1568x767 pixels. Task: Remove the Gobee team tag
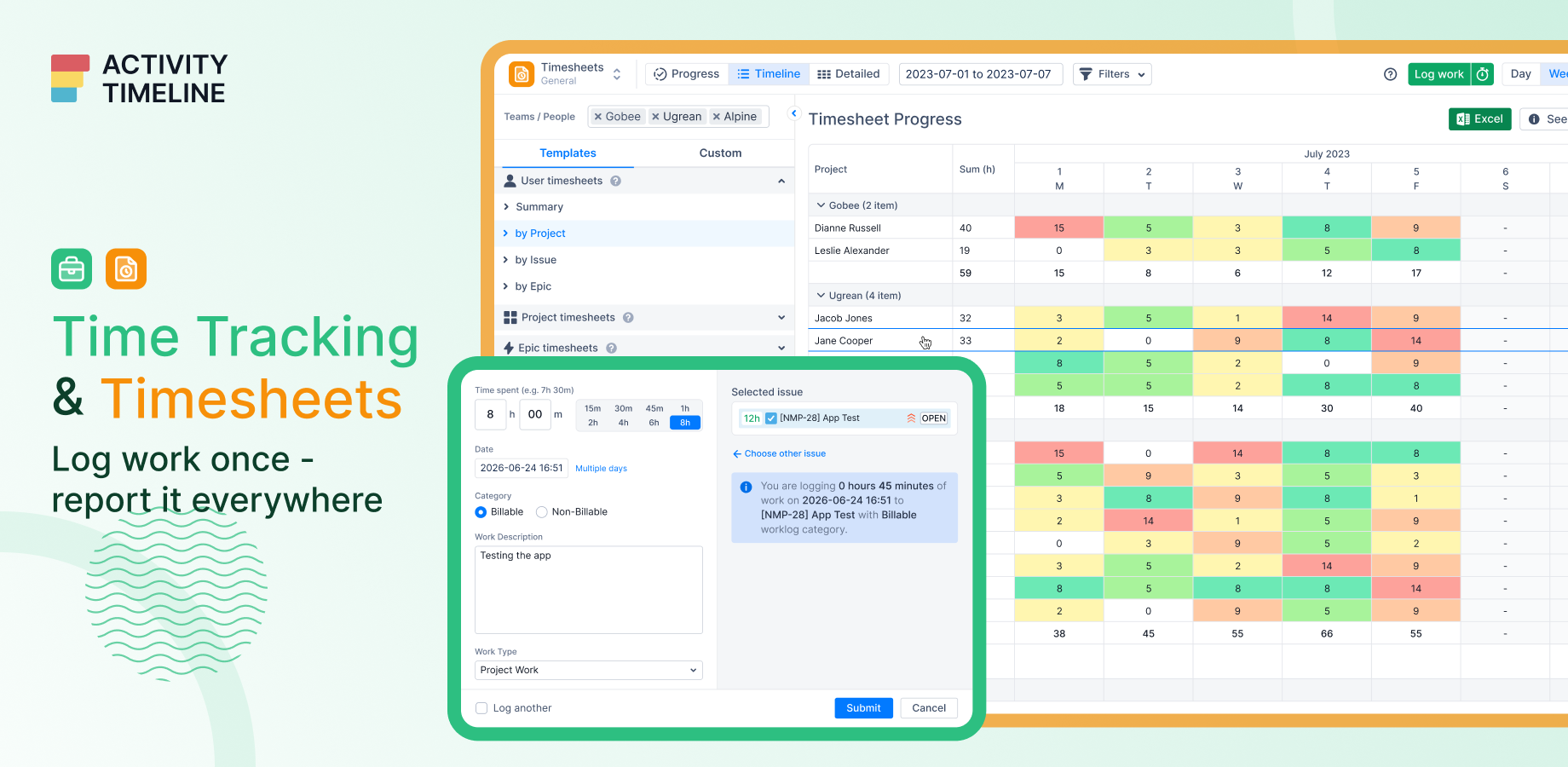pos(598,117)
